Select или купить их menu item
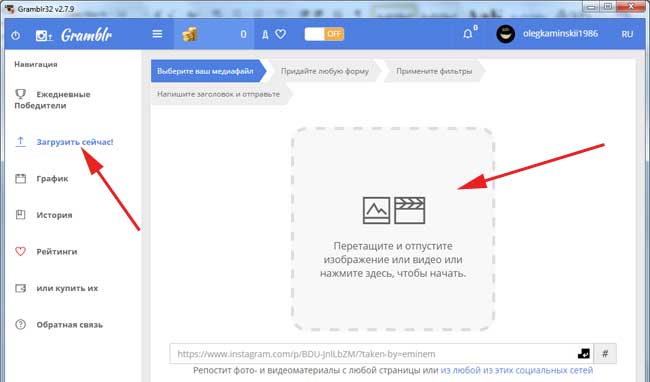This screenshot has height=382, width=650. [x=67, y=288]
